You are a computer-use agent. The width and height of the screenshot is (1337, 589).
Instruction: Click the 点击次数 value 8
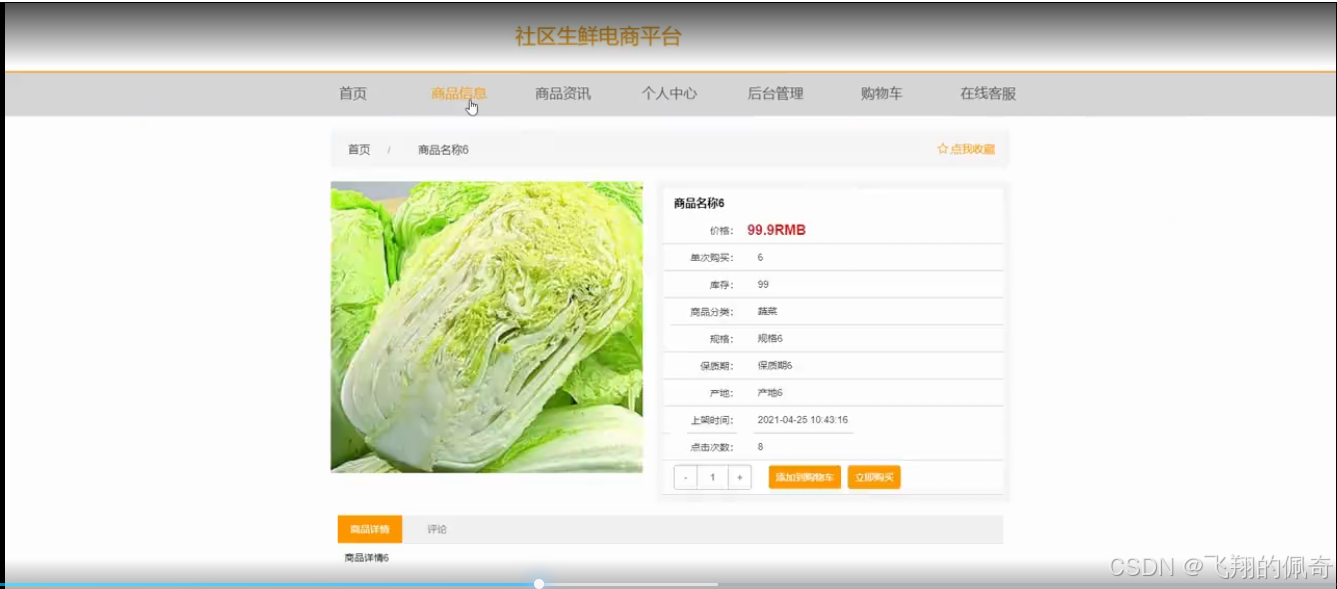click(x=760, y=447)
